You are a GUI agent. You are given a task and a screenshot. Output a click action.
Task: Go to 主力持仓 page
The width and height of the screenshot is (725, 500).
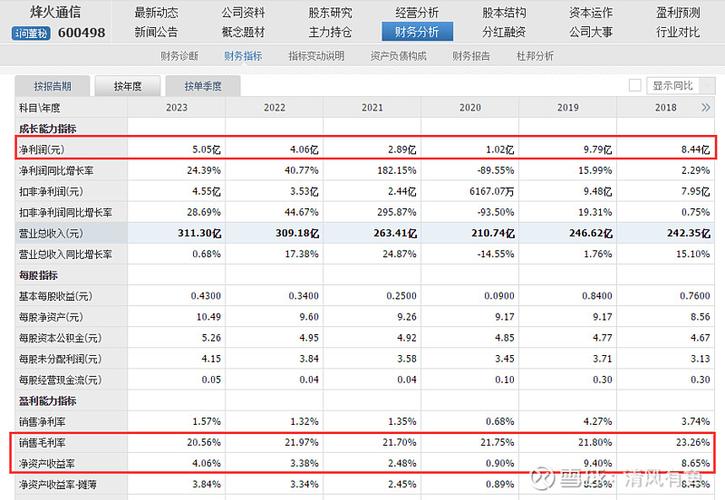coord(330,32)
